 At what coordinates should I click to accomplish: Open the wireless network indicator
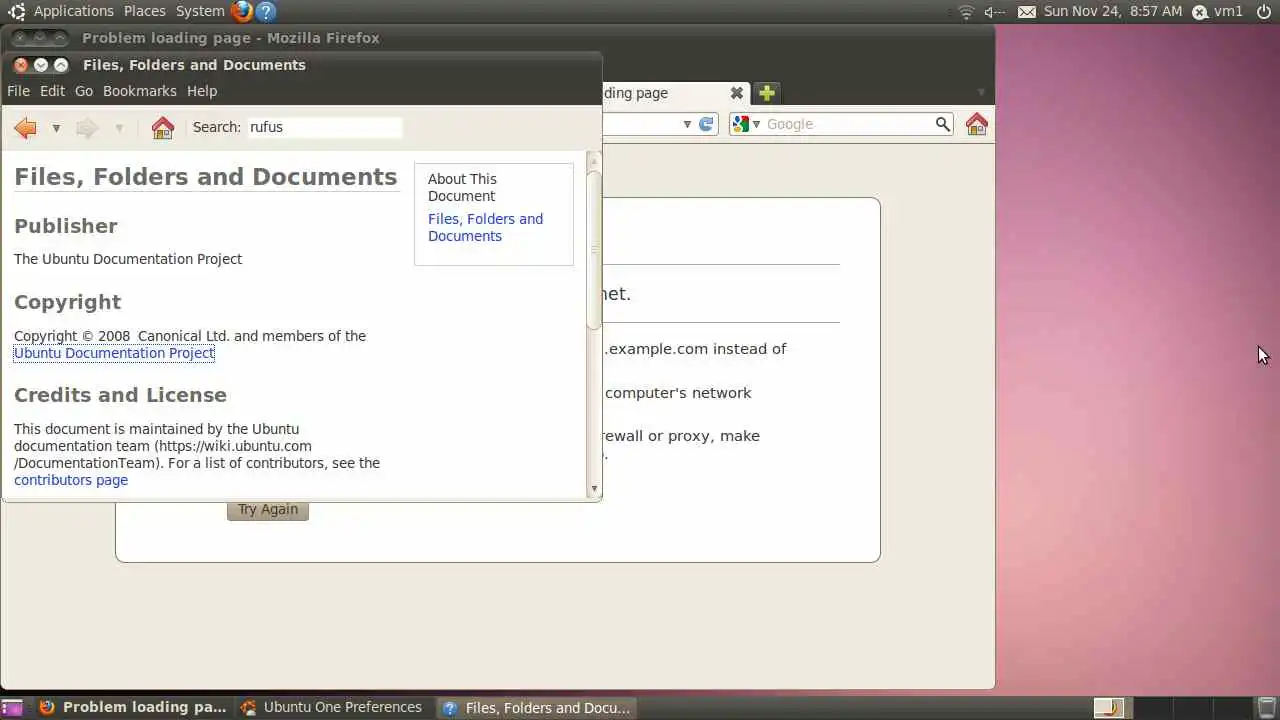pos(966,12)
